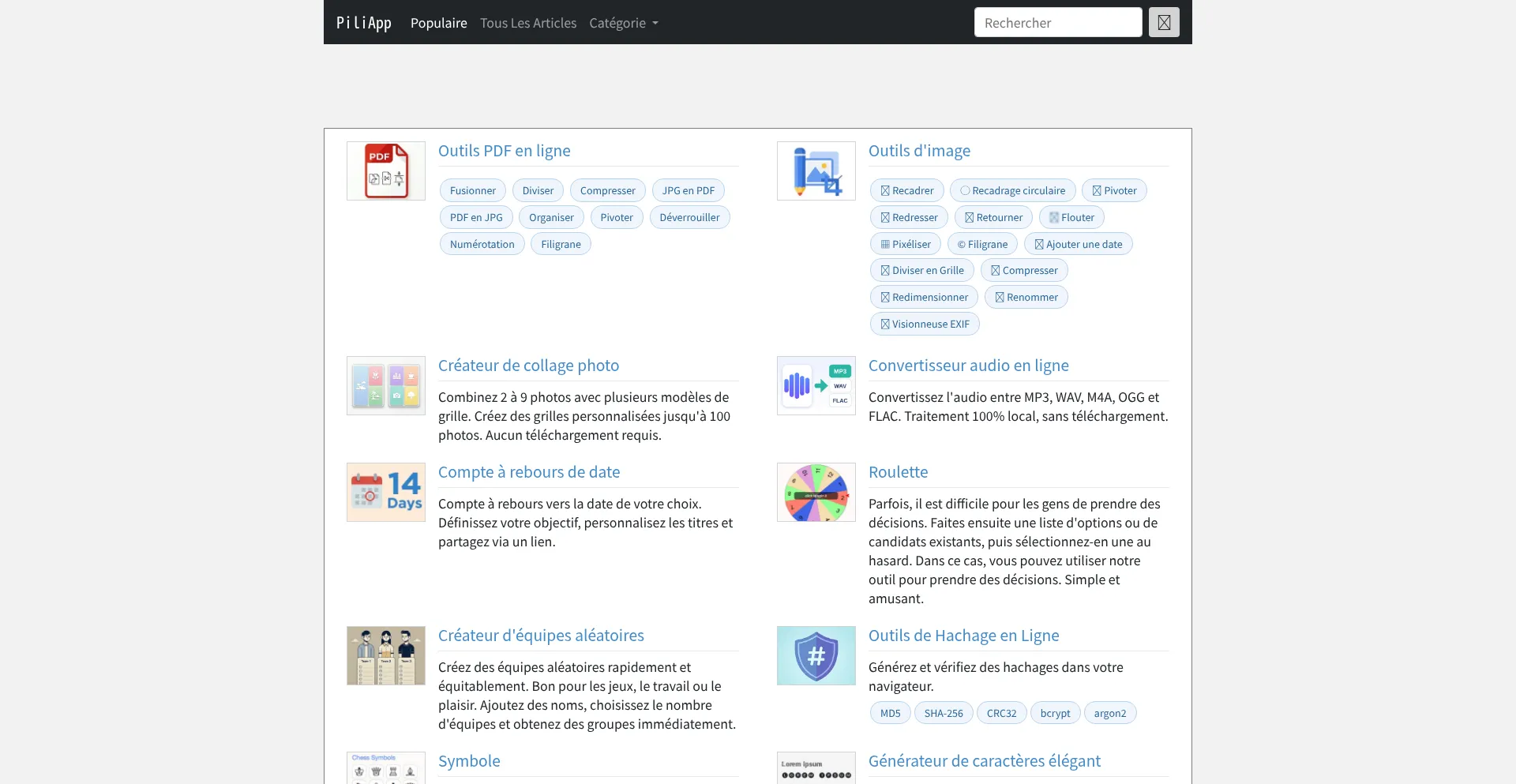Screen dimensions: 1516x784
Task: Choose the bcrypt hash tool
Action: click(x=1056, y=713)
